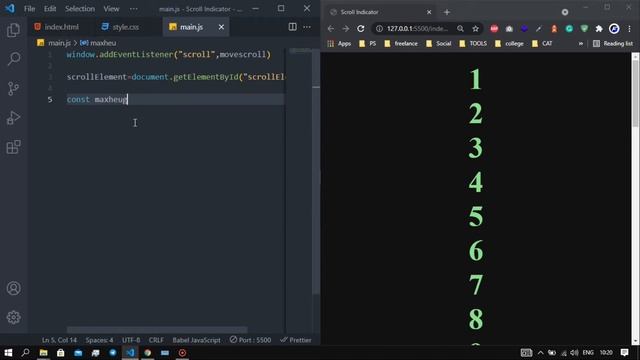Open the View menu
Screen dimensions: 640x360
(x=111, y=9)
